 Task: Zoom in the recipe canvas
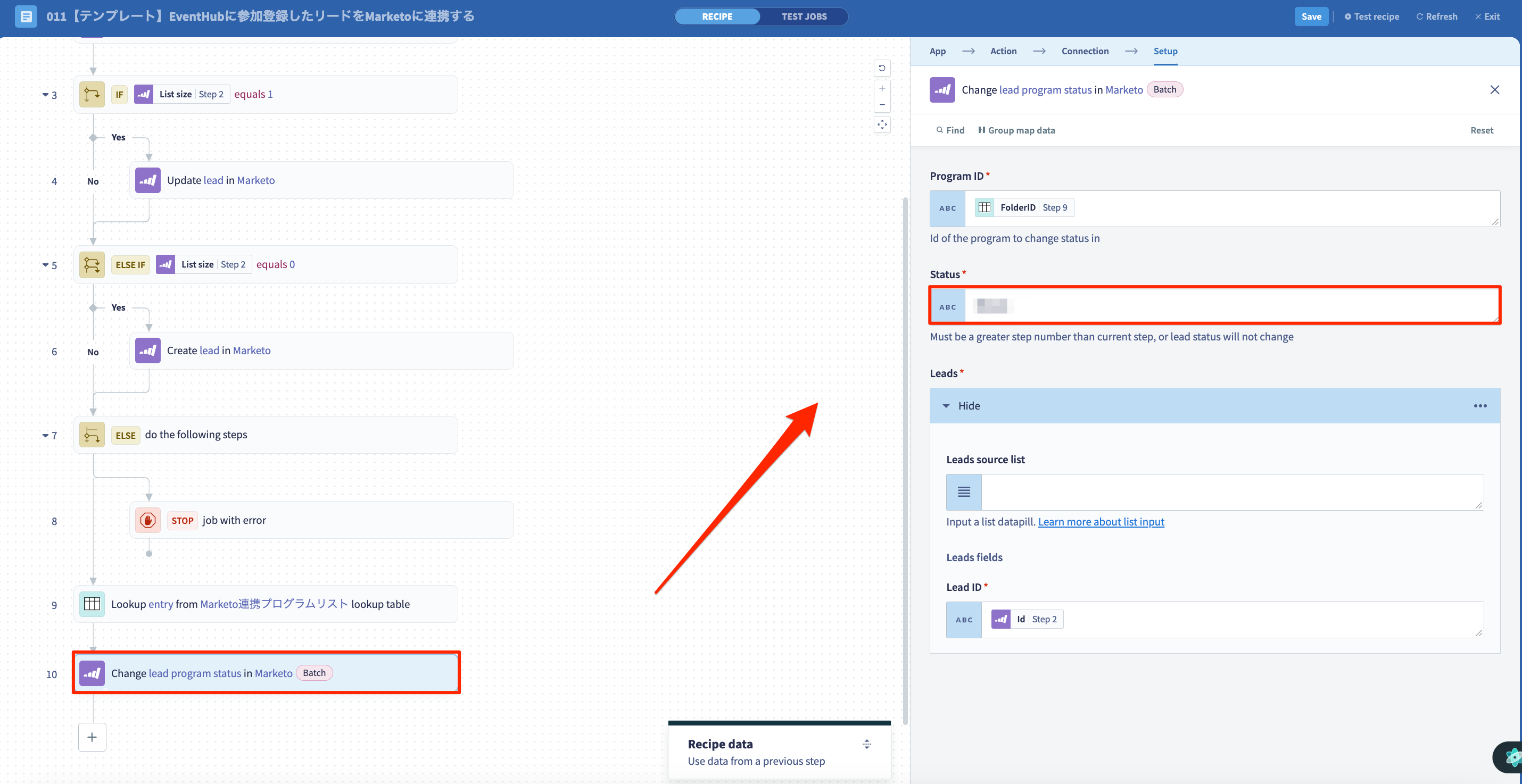(882, 88)
